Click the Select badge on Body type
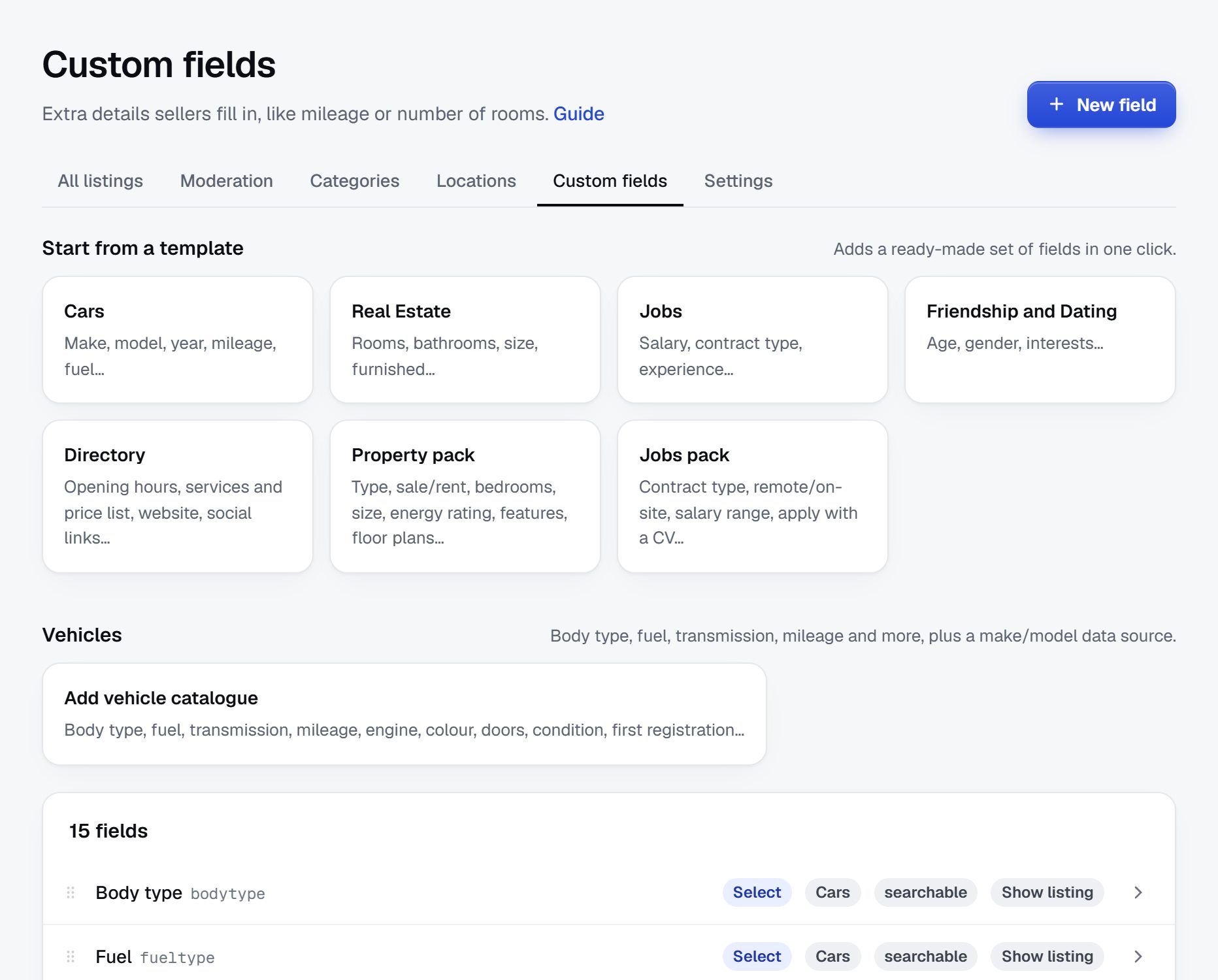The width and height of the screenshot is (1218, 980). click(757, 892)
